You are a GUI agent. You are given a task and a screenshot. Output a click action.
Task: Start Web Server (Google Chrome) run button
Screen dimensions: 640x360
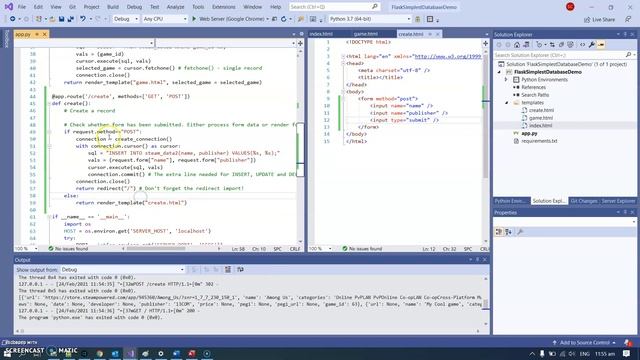click(x=230, y=19)
